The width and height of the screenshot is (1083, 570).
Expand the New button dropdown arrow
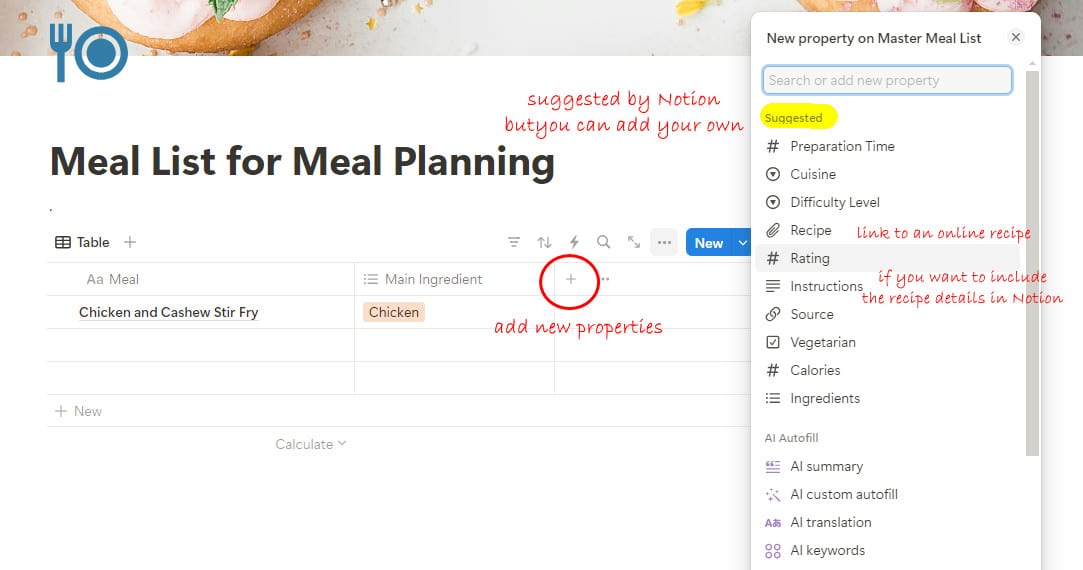(x=742, y=243)
